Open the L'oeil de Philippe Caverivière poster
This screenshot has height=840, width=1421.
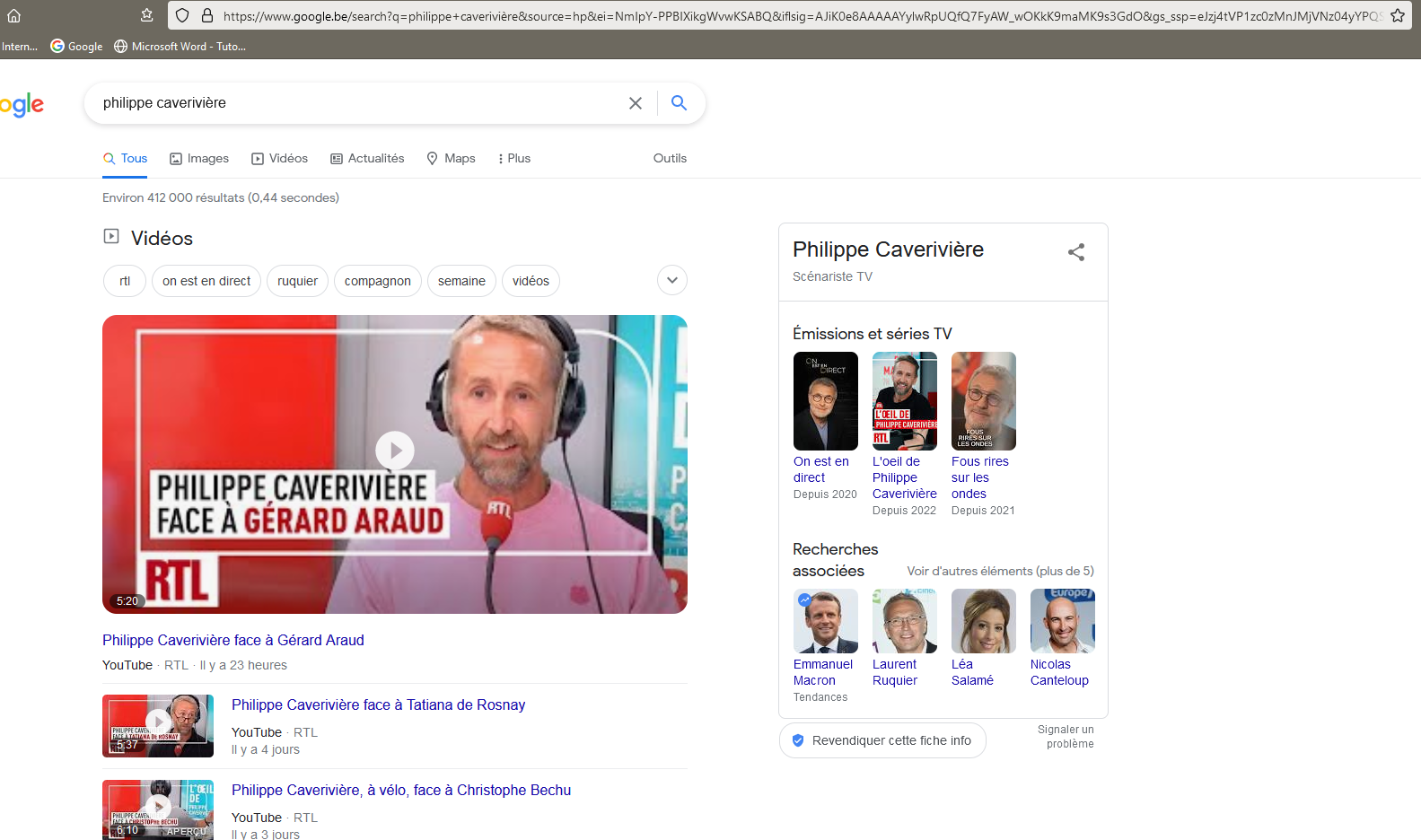coord(905,401)
